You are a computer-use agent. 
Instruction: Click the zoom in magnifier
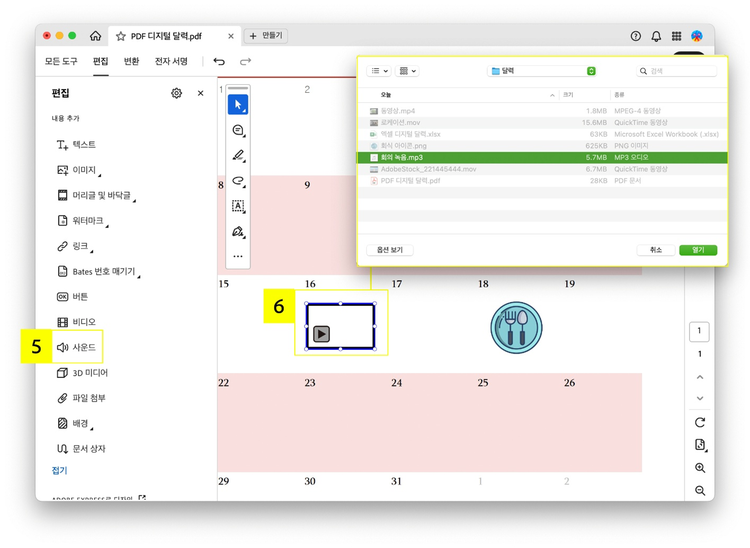click(x=700, y=468)
